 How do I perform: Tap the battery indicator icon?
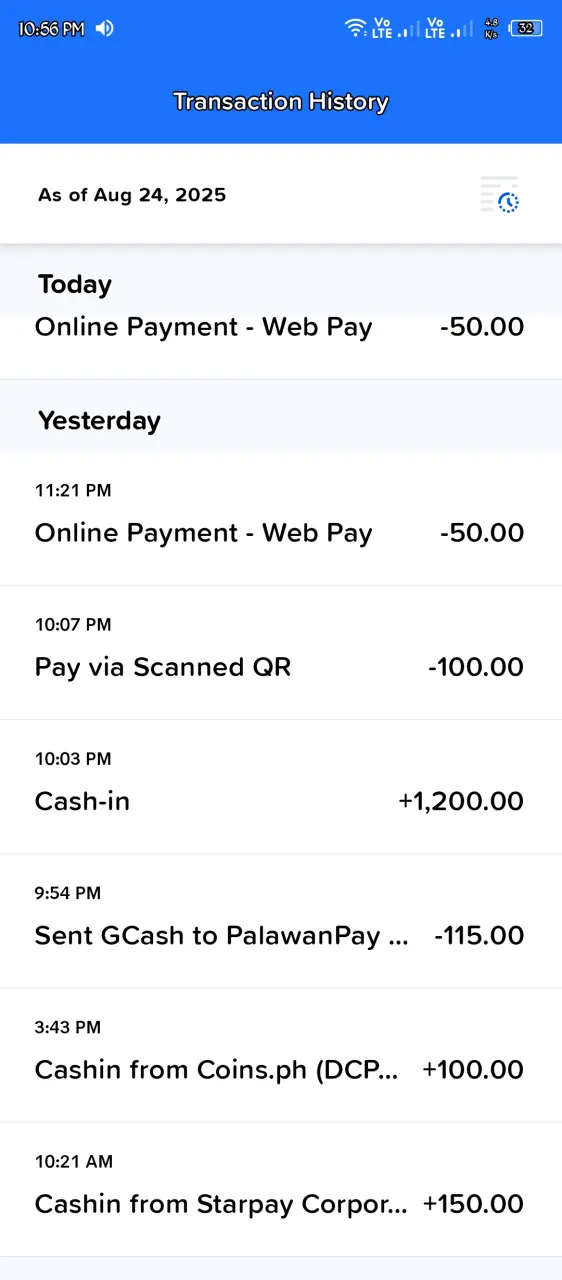click(526, 28)
